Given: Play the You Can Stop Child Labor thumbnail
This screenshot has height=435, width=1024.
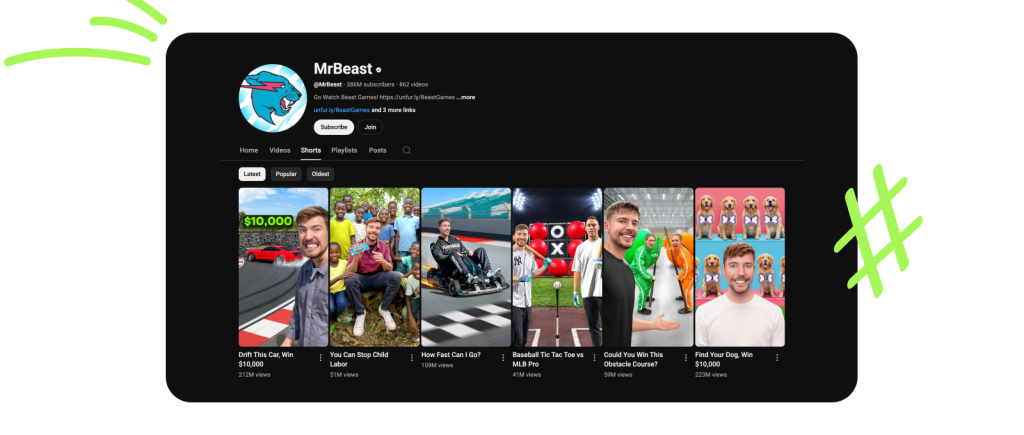Looking at the screenshot, I should click(x=375, y=267).
